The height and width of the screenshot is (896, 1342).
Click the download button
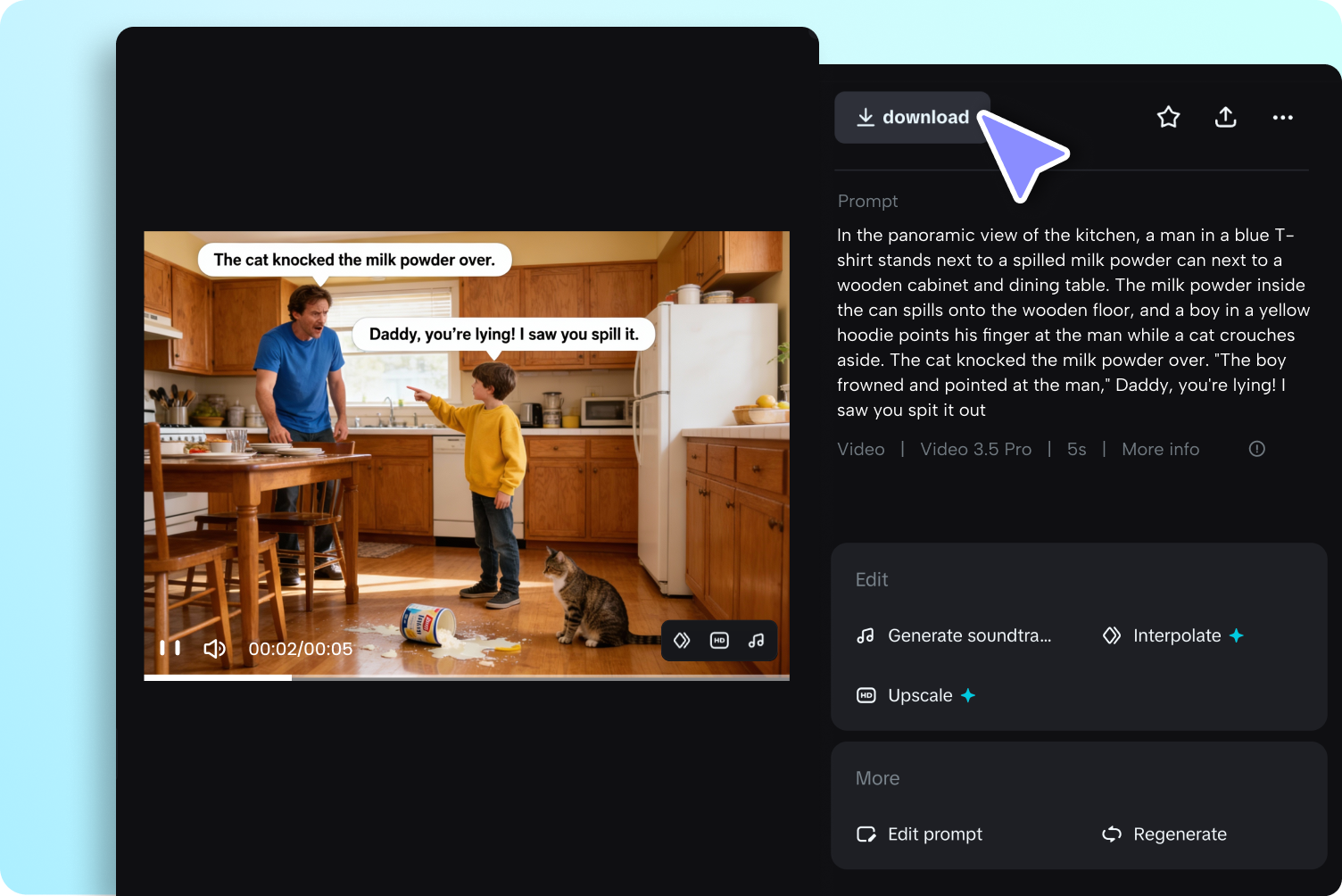[x=912, y=117]
